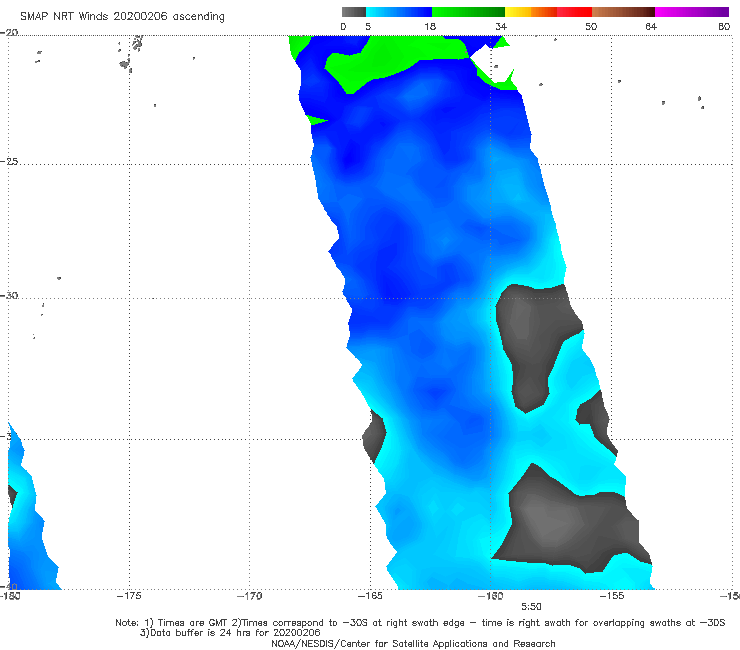Click the yellow-orange color bar segment
740x650 pixels.
point(531,12)
